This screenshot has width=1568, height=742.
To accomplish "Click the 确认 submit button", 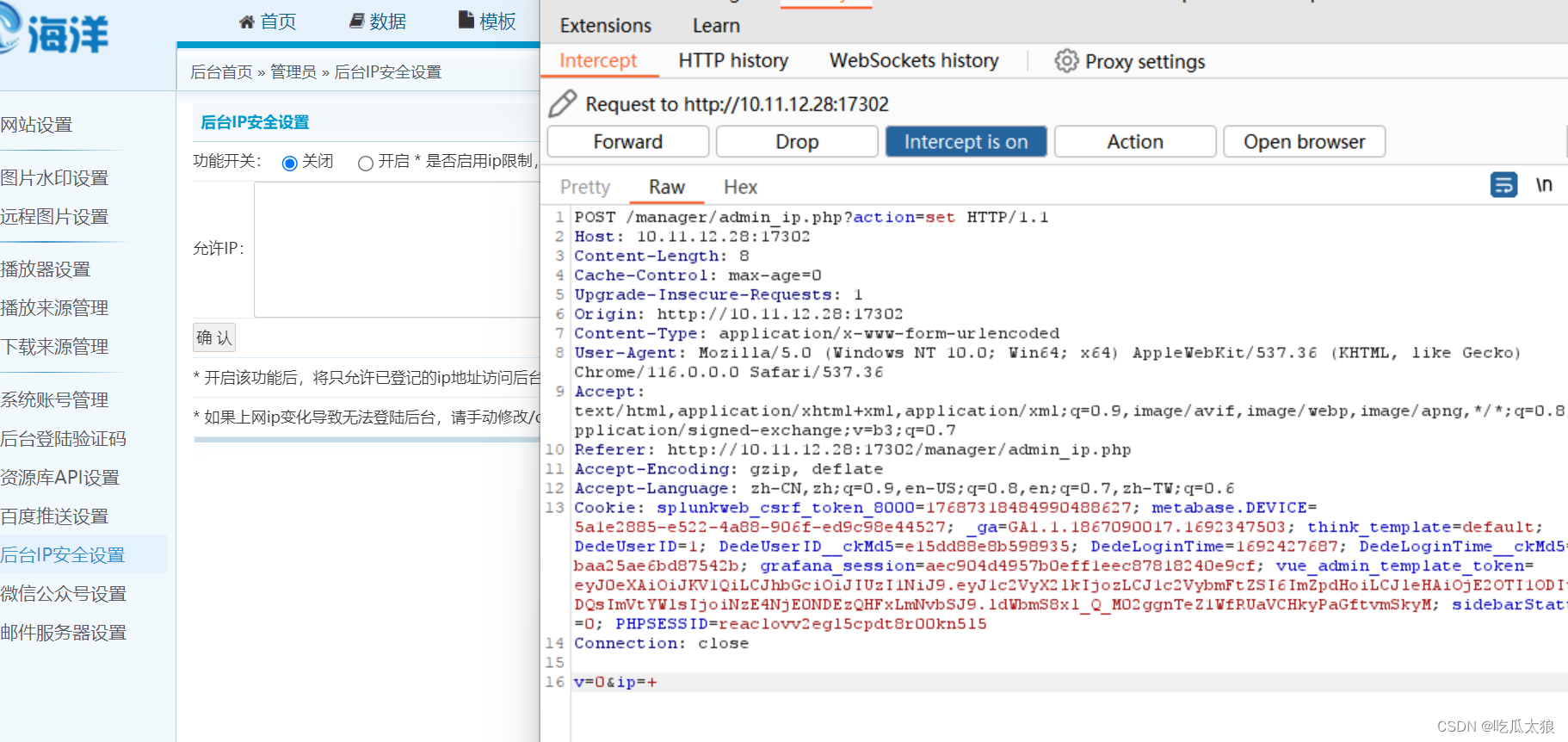I will pos(214,337).
